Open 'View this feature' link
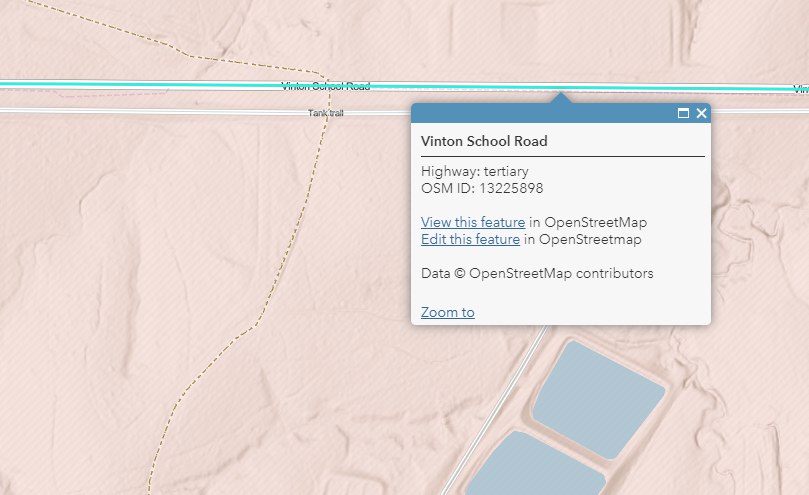This screenshot has width=809, height=495. point(473,222)
